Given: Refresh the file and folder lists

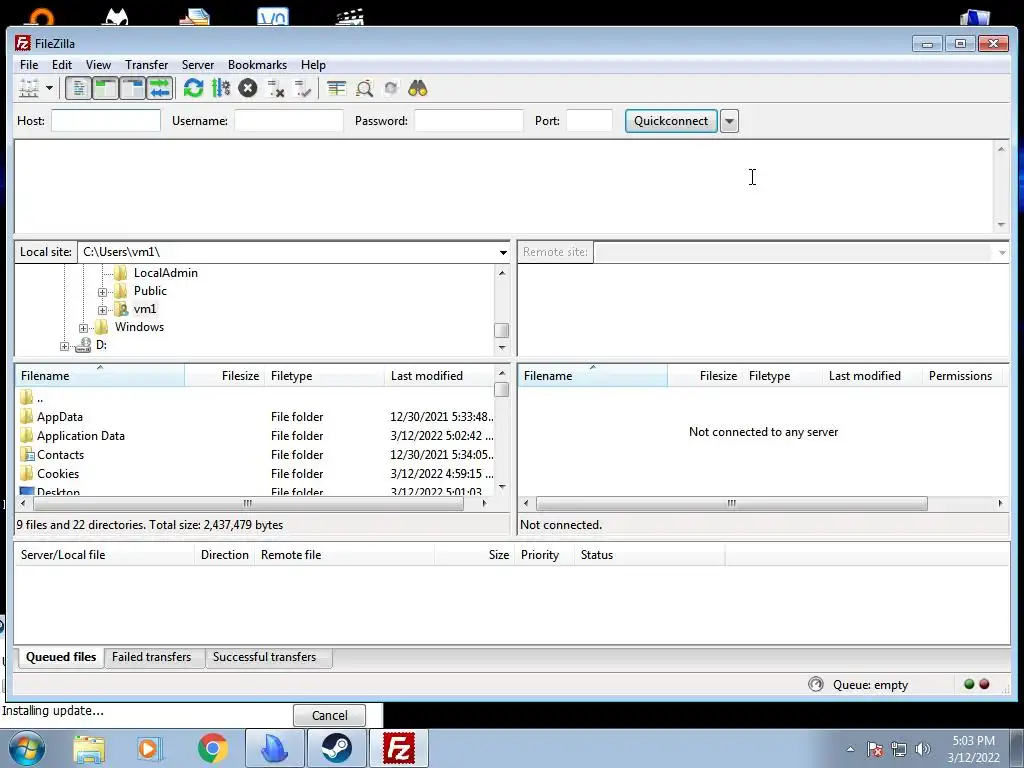Looking at the screenshot, I should (x=193, y=88).
